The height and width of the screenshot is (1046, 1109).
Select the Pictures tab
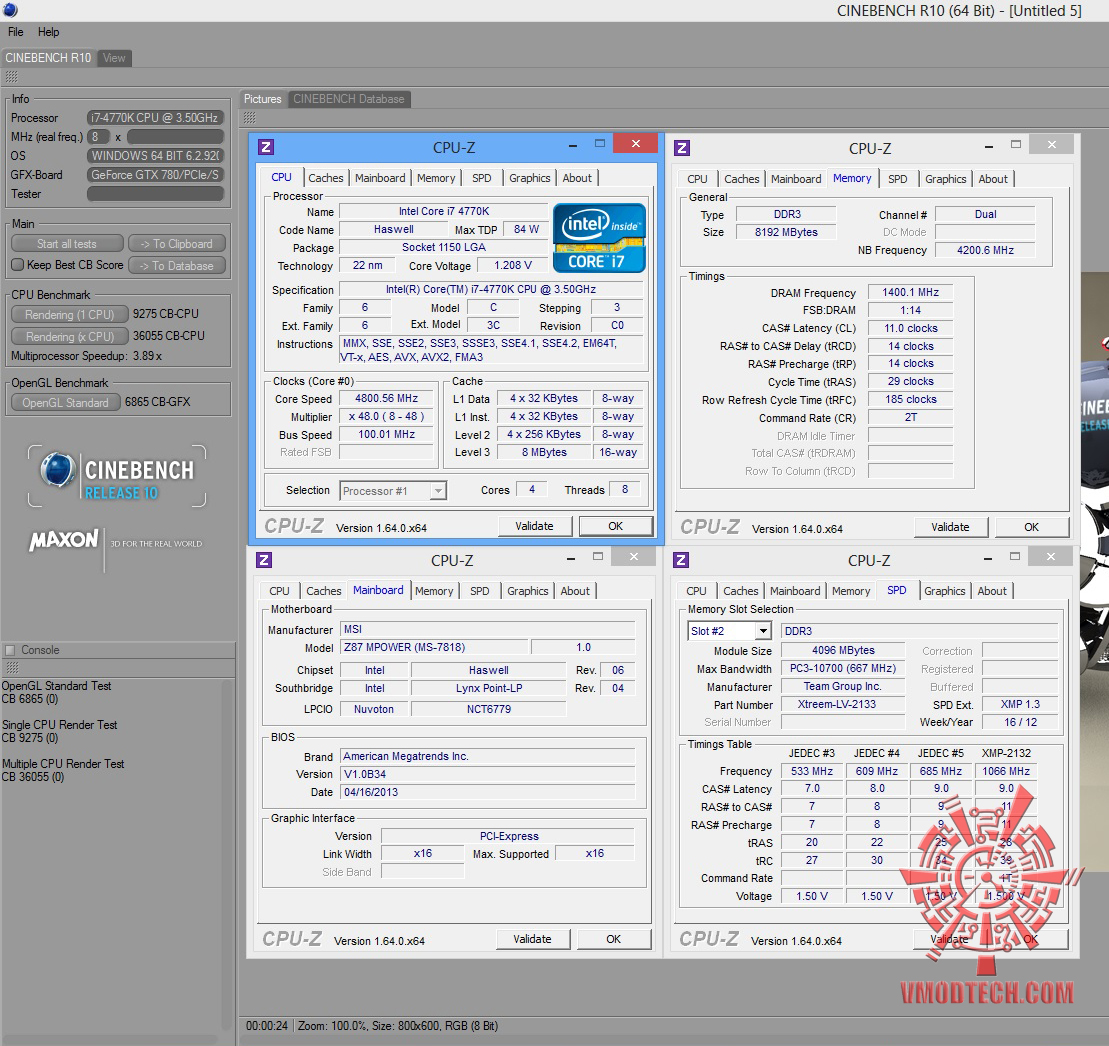(x=262, y=99)
